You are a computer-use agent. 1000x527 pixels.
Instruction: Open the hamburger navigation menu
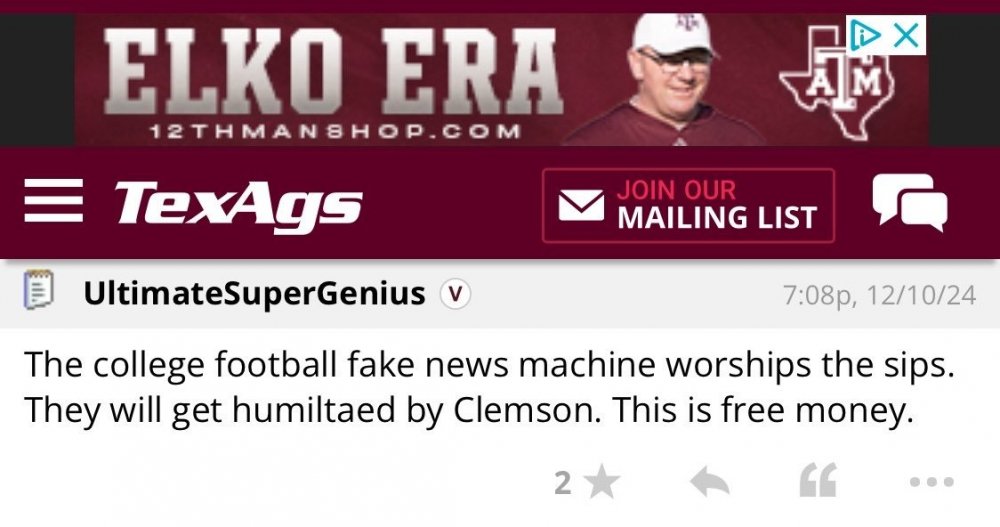(x=53, y=203)
